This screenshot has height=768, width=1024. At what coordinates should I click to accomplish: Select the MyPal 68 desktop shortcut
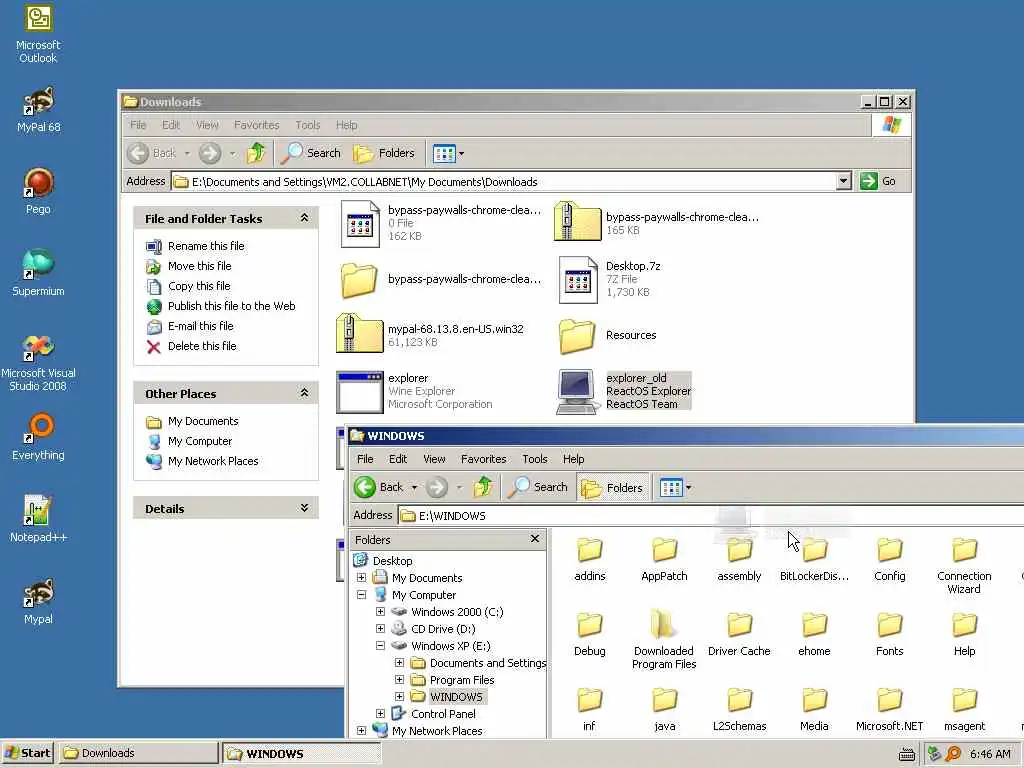pyautogui.click(x=38, y=109)
